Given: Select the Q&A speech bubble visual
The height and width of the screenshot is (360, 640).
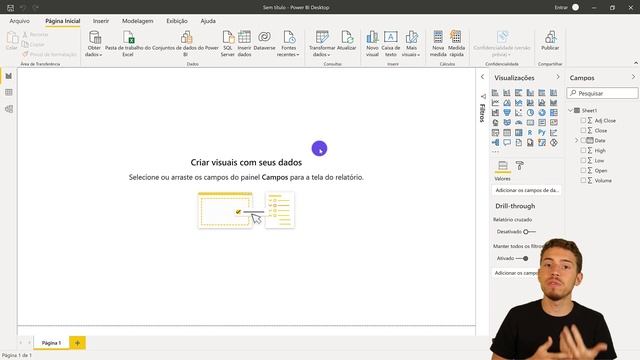Looking at the screenshot, I should click(x=507, y=142).
